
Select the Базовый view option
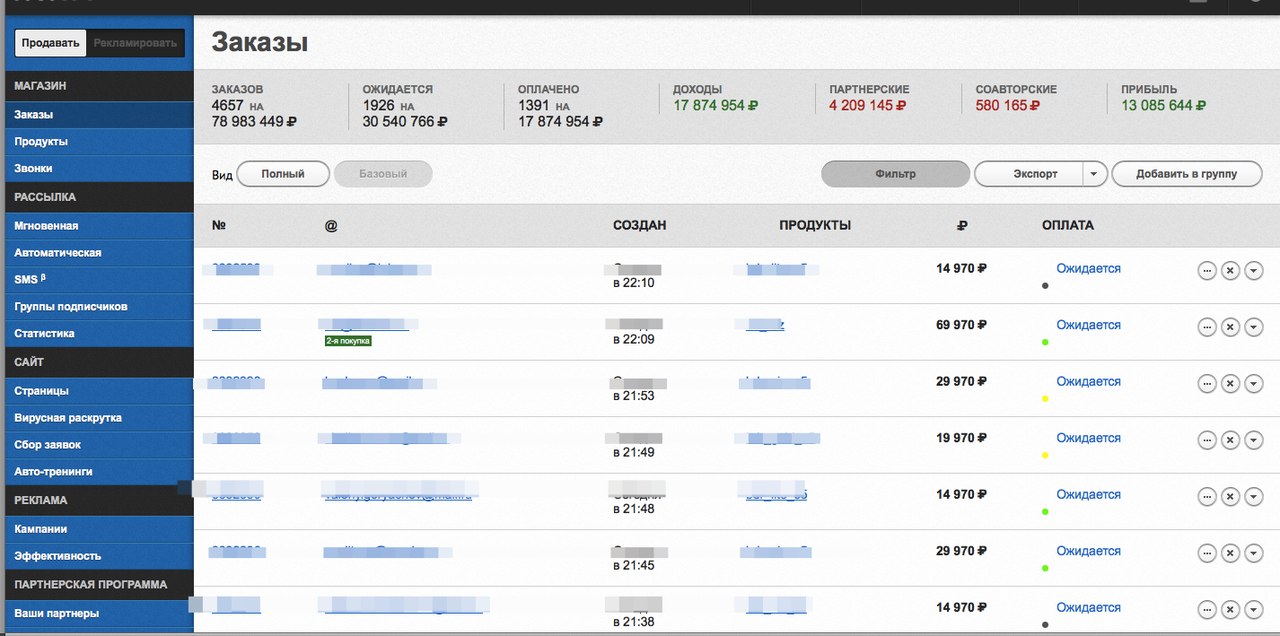coord(383,174)
